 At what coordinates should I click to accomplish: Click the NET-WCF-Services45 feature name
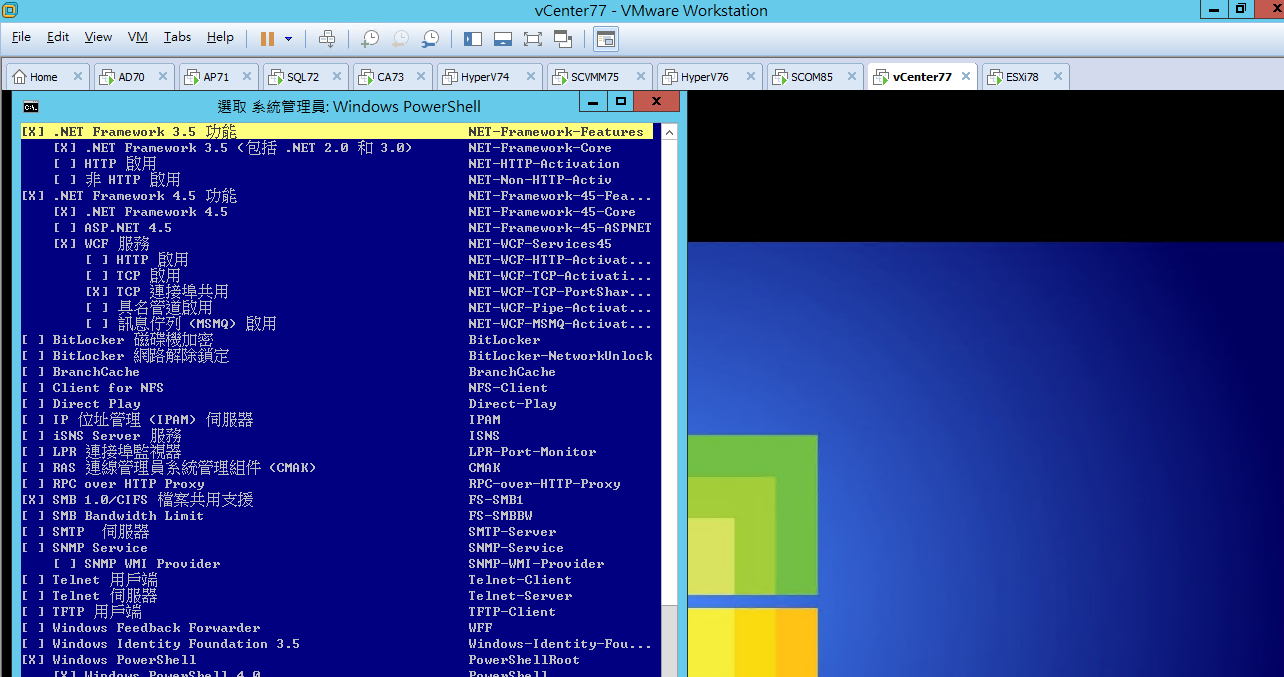(x=540, y=244)
